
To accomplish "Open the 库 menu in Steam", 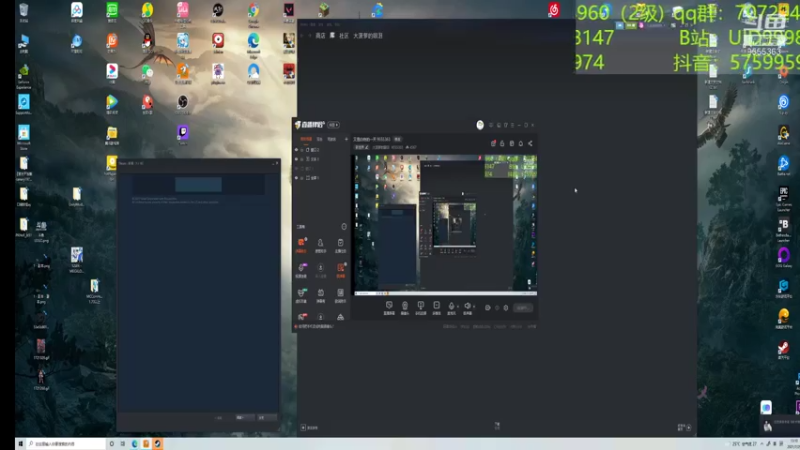I will tap(332, 36).
